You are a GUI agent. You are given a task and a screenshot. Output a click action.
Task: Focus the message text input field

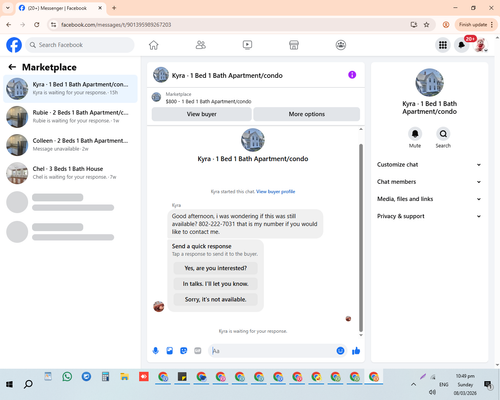[x=273, y=351]
